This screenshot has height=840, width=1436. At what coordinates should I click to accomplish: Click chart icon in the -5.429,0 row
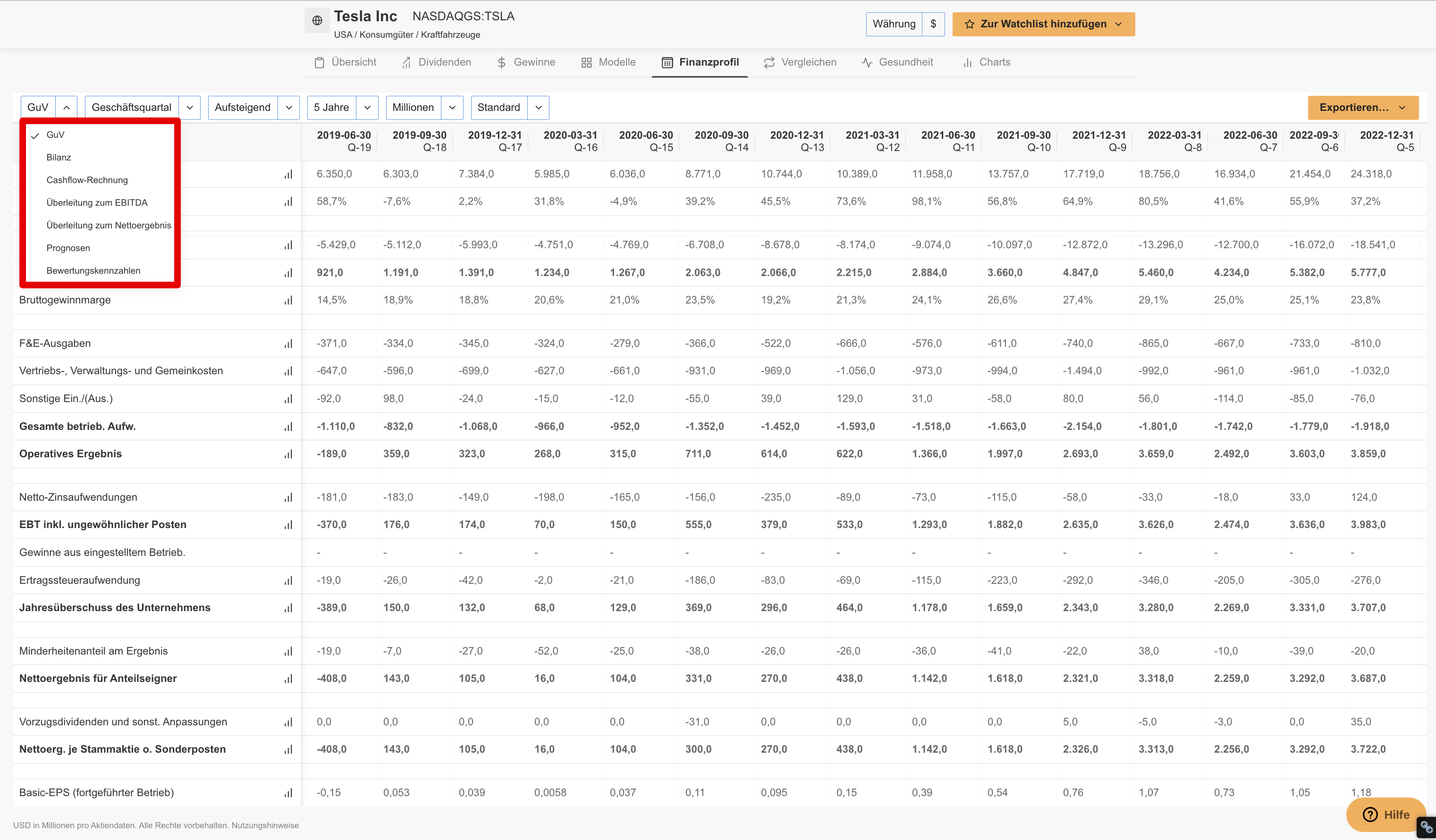click(x=288, y=245)
